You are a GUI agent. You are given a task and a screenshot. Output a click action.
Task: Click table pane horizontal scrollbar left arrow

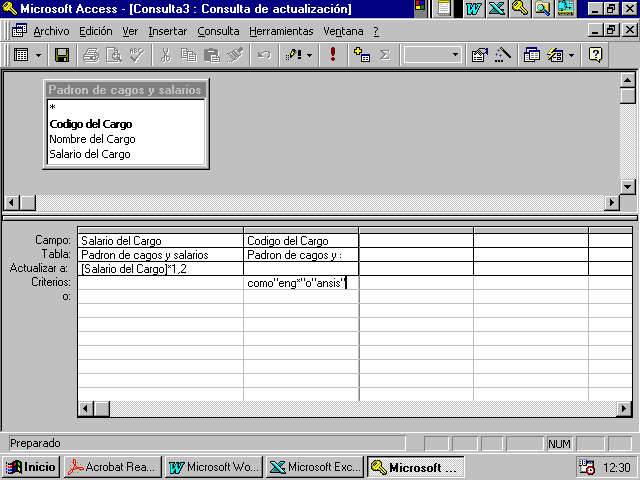(11, 202)
